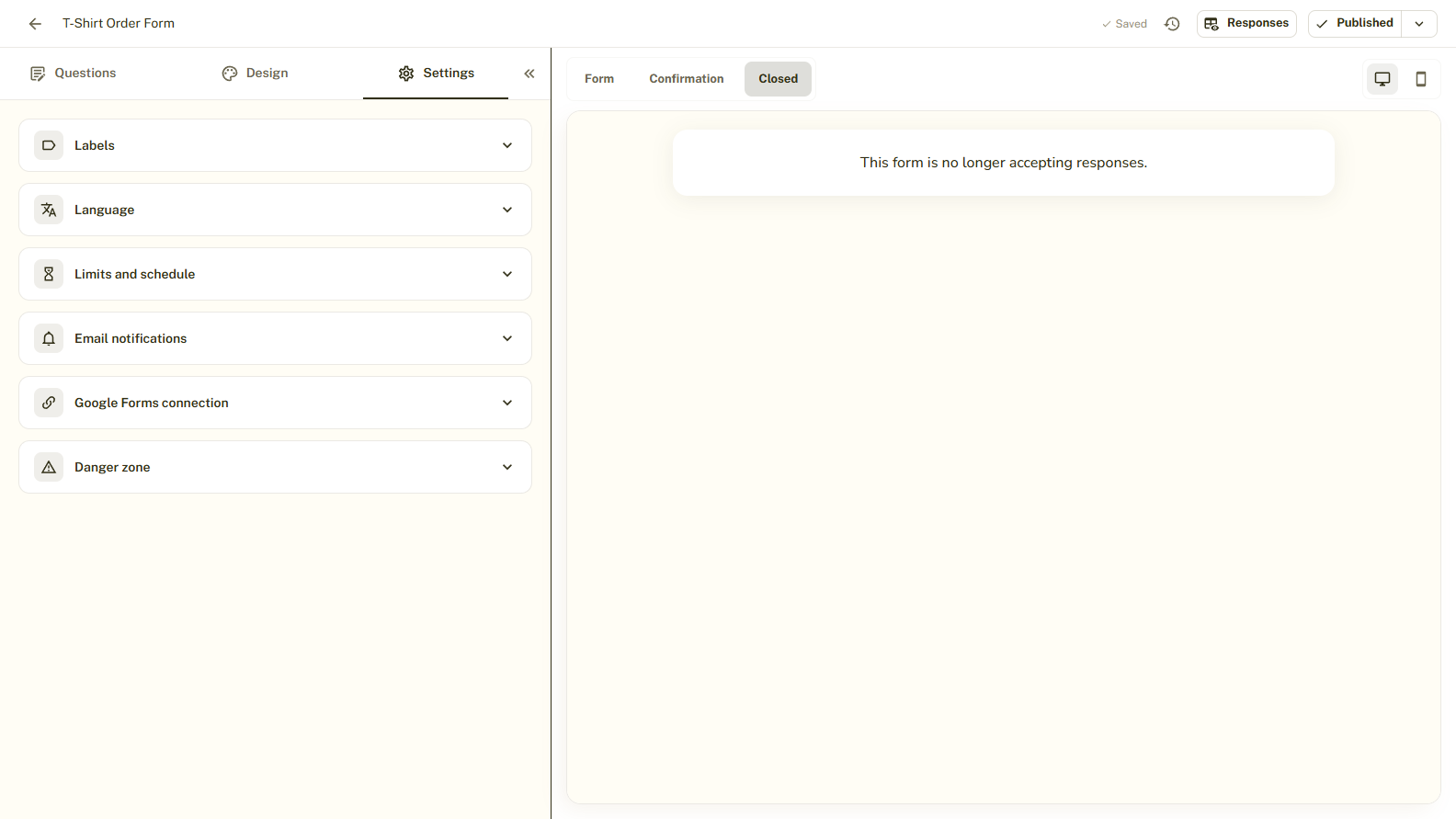Image resolution: width=1456 pixels, height=819 pixels.
Task: Expand Google Forms connection chevron
Action: click(x=507, y=403)
